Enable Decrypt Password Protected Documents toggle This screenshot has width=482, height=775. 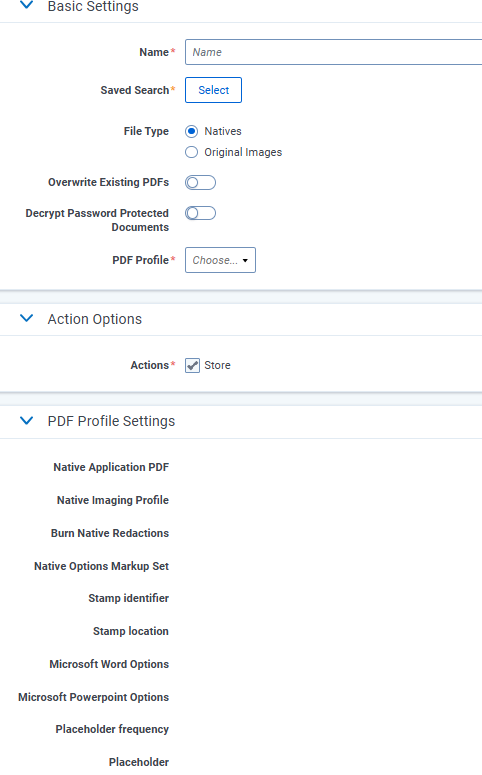pos(200,213)
